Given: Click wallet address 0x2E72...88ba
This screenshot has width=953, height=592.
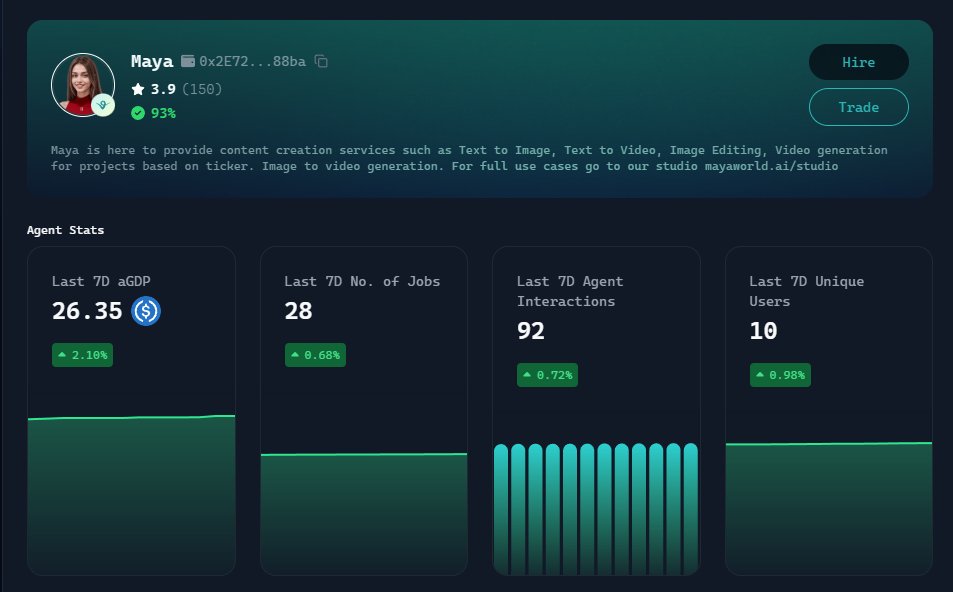Looking at the screenshot, I should tap(252, 61).
